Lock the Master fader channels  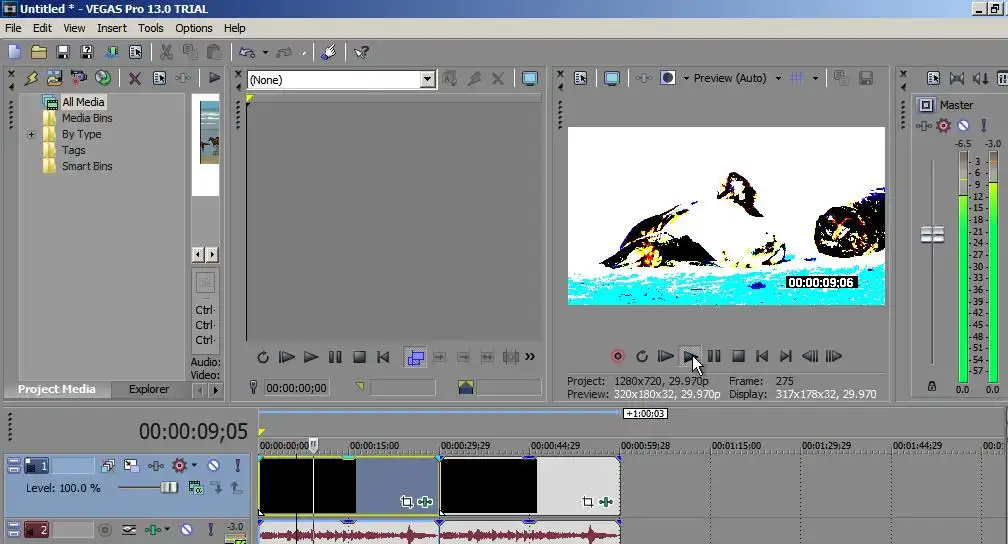(932, 386)
